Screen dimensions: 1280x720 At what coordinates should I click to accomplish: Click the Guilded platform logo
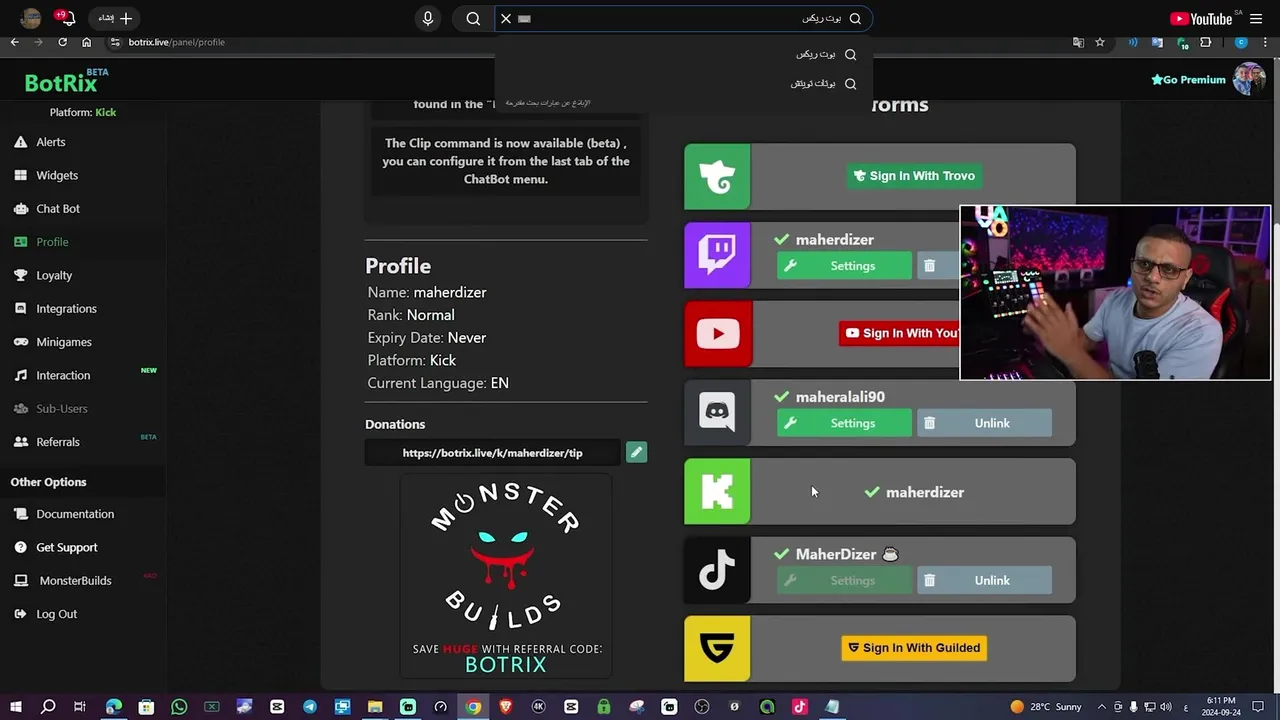[x=717, y=649]
